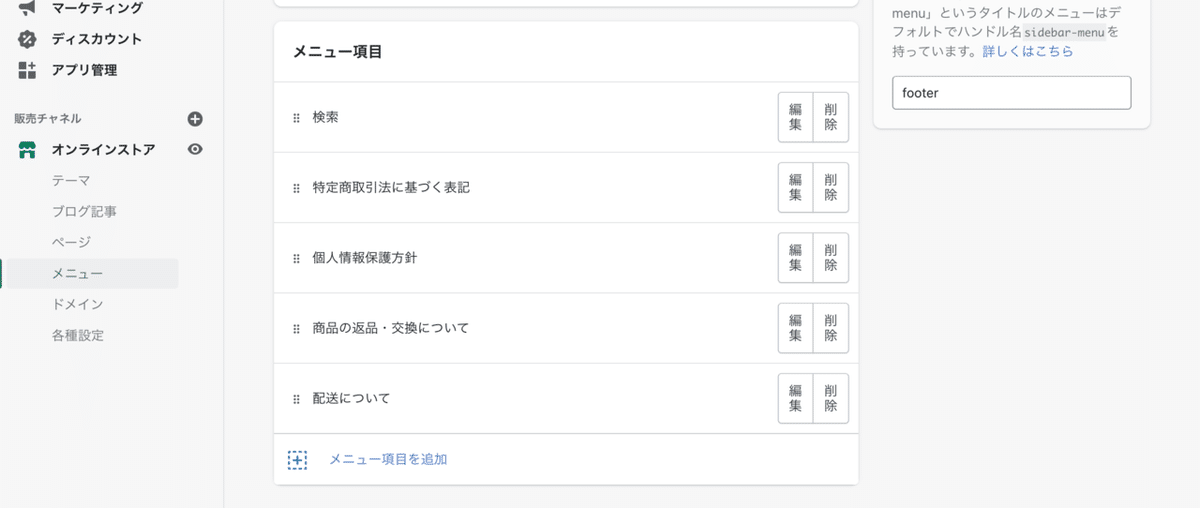Preview online store with eye icon
The image size is (1200, 508).
(x=195, y=150)
